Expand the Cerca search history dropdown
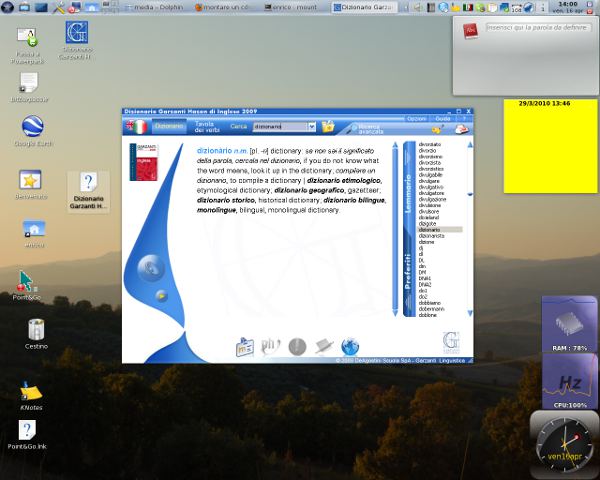 click(312, 126)
